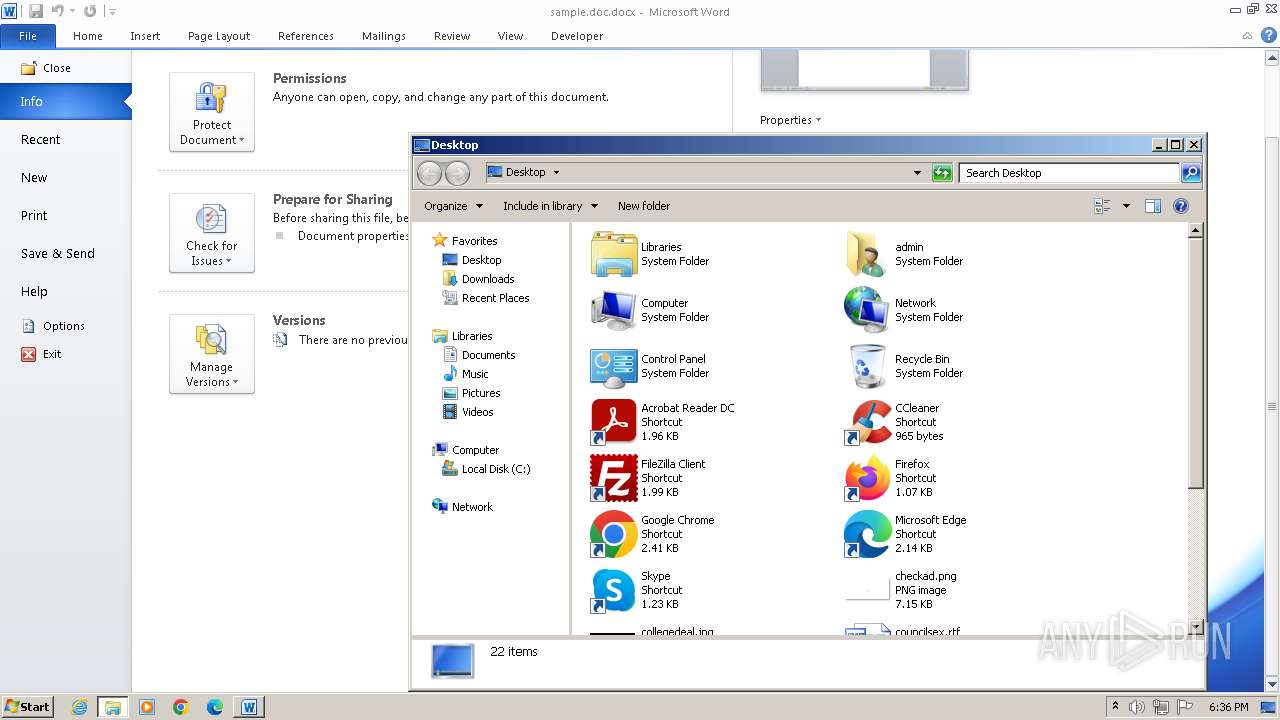Open Windows Media Player from taskbar

[x=147, y=707]
